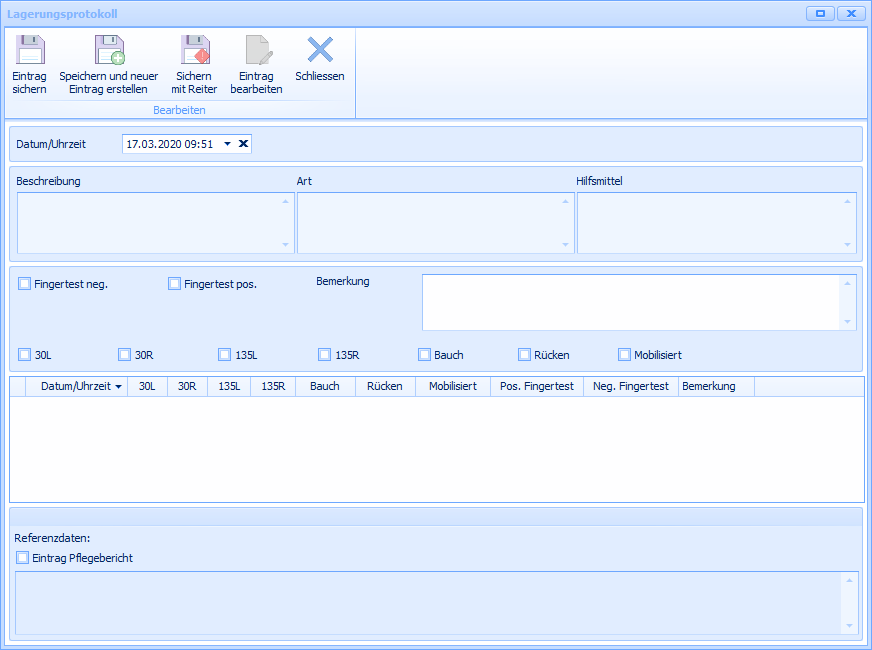Click the Schliessen X icon in toolbar
This screenshot has height=650, width=872.
[x=320, y=50]
